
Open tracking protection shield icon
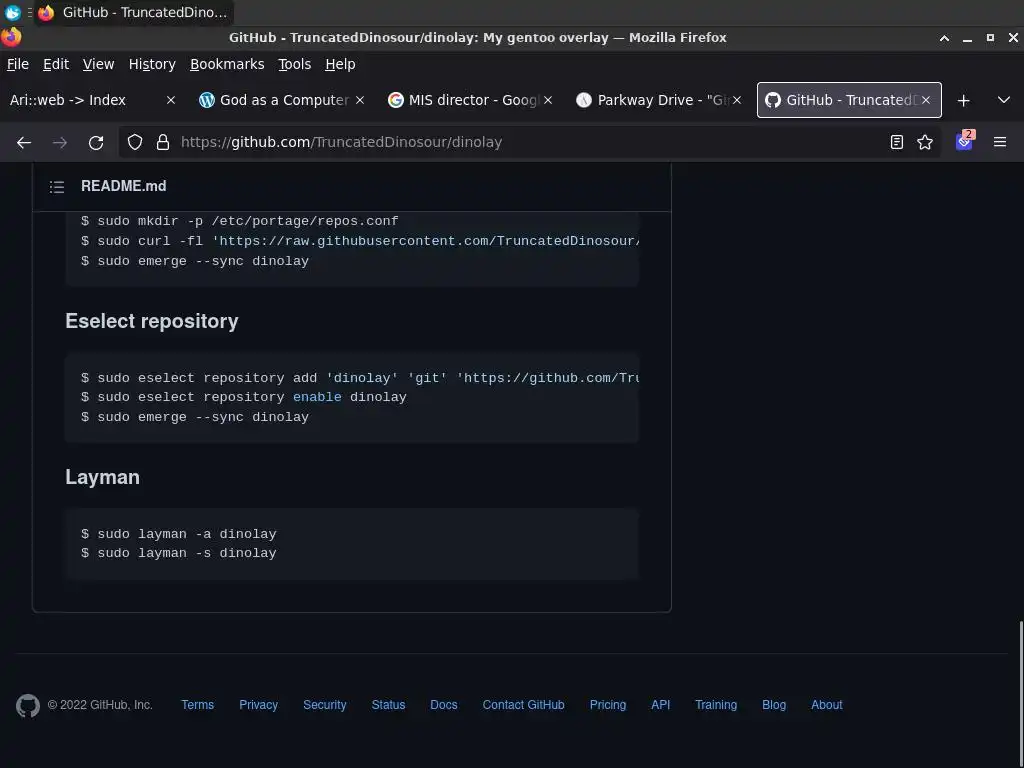point(135,142)
